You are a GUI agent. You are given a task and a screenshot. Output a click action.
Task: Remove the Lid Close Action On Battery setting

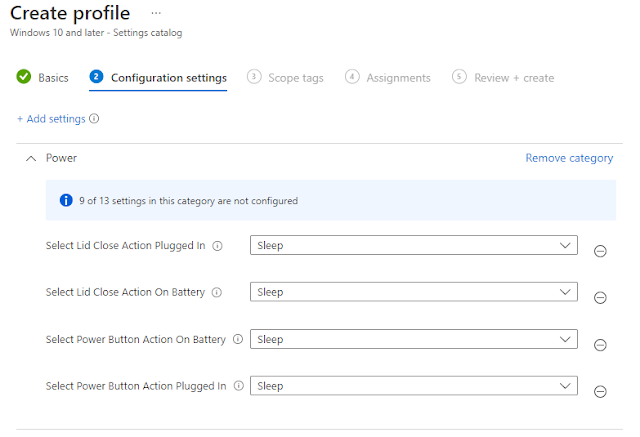pos(600,298)
